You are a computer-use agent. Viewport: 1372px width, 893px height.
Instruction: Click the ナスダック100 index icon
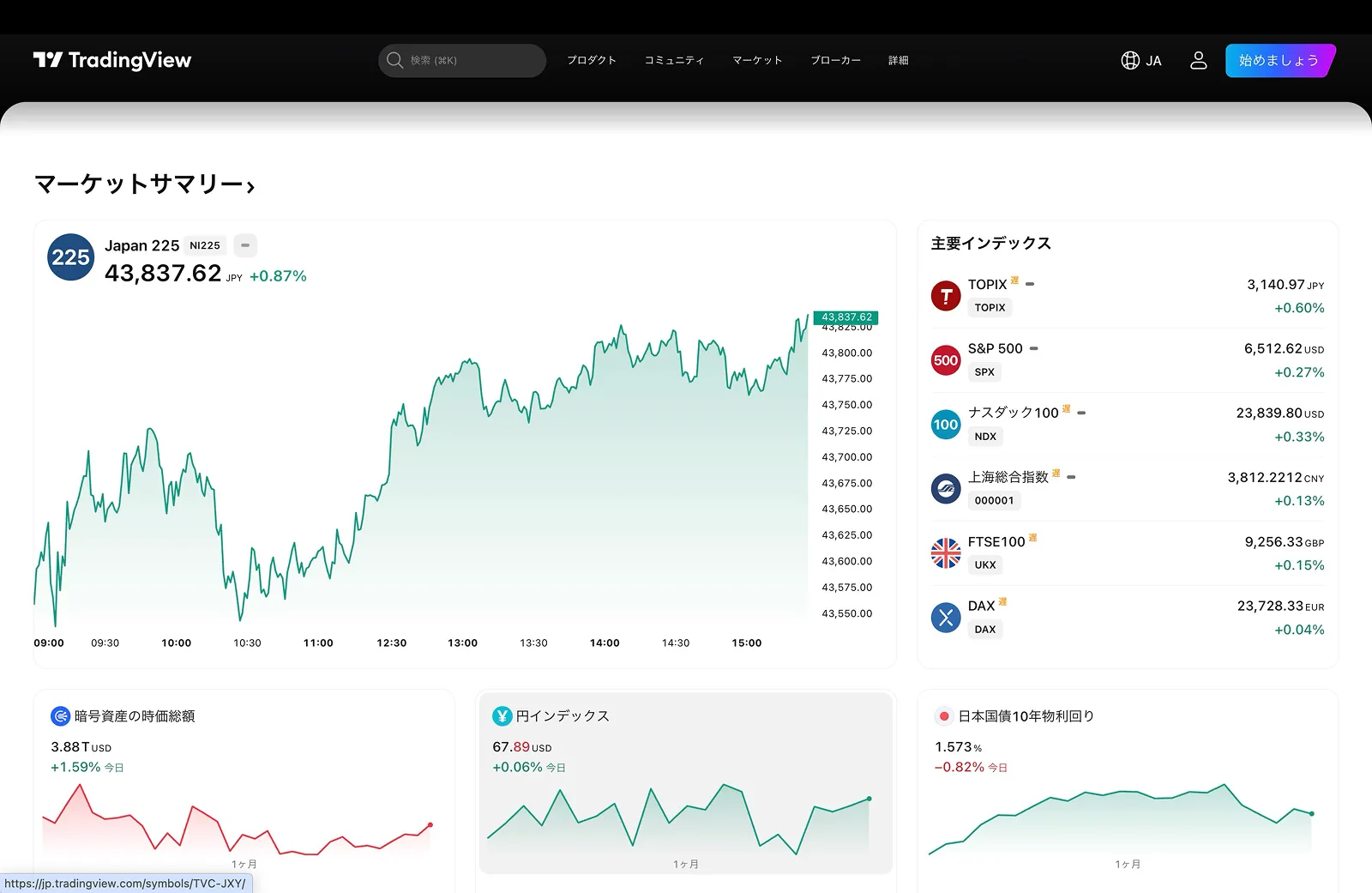pos(945,424)
